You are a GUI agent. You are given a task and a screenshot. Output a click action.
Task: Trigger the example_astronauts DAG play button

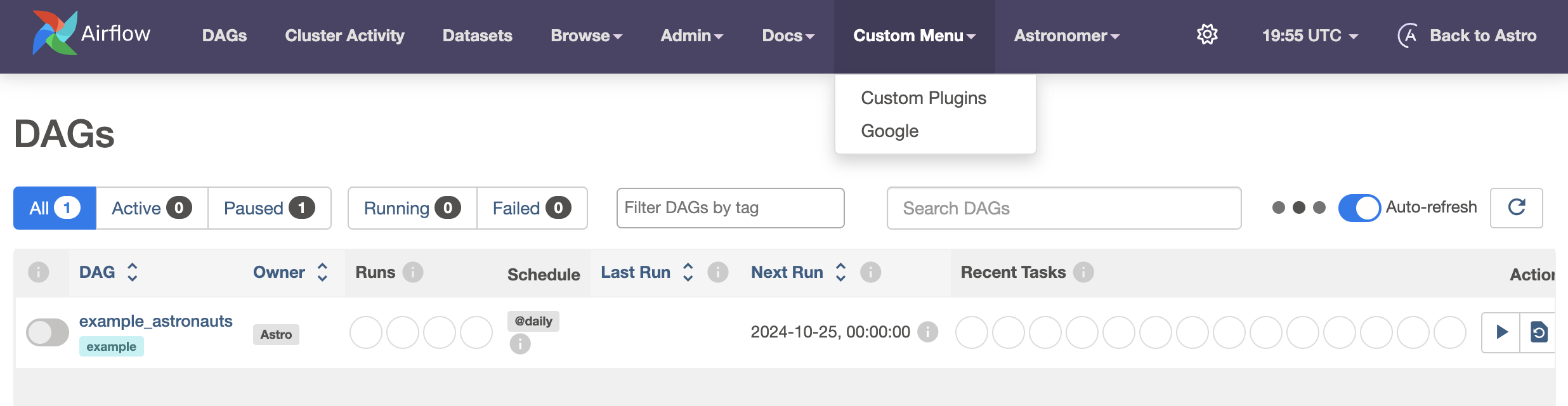(x=1501, y=332)
